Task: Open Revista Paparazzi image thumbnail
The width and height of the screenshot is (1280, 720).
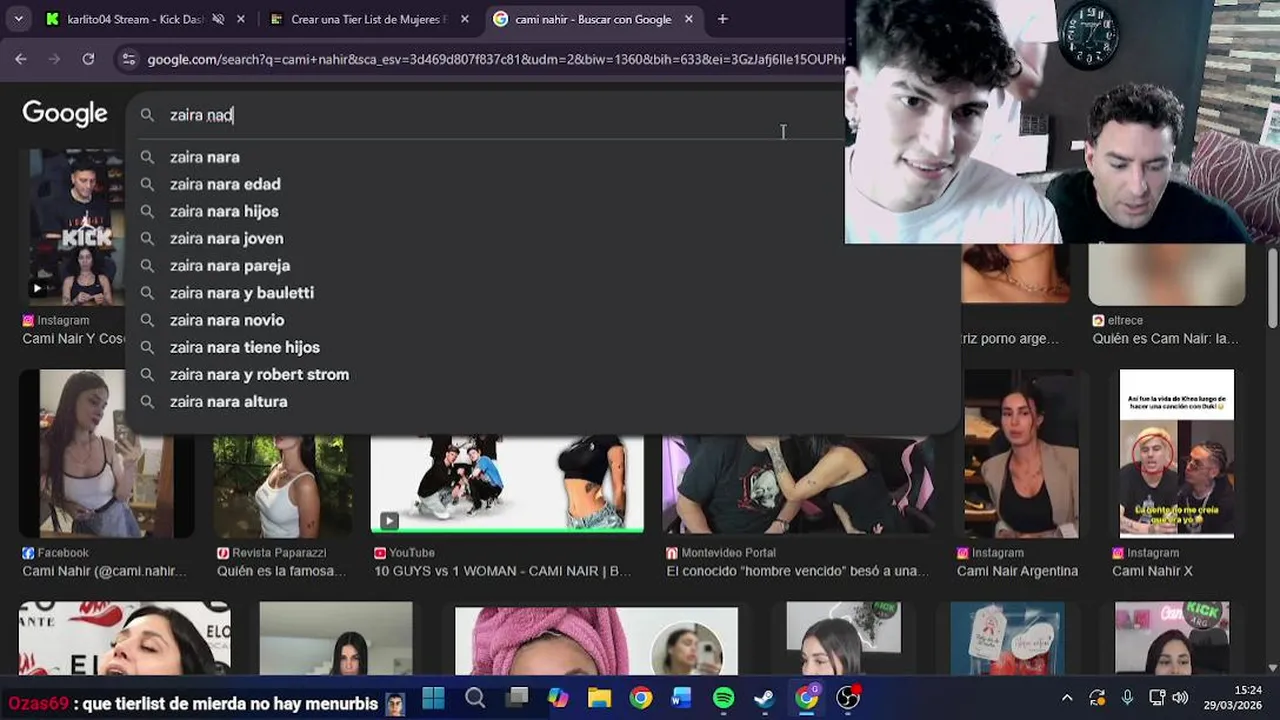Action: click(283, 487)
